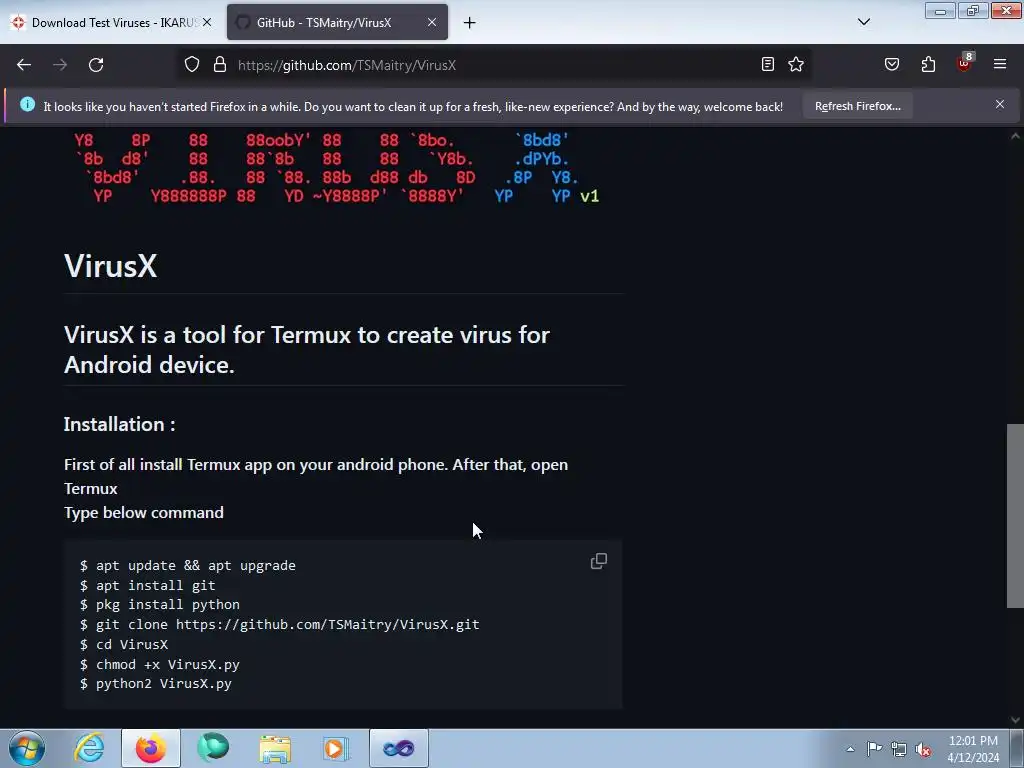
Task: Click the 'chmod +x VirusX.py' line
Action: 159,664
